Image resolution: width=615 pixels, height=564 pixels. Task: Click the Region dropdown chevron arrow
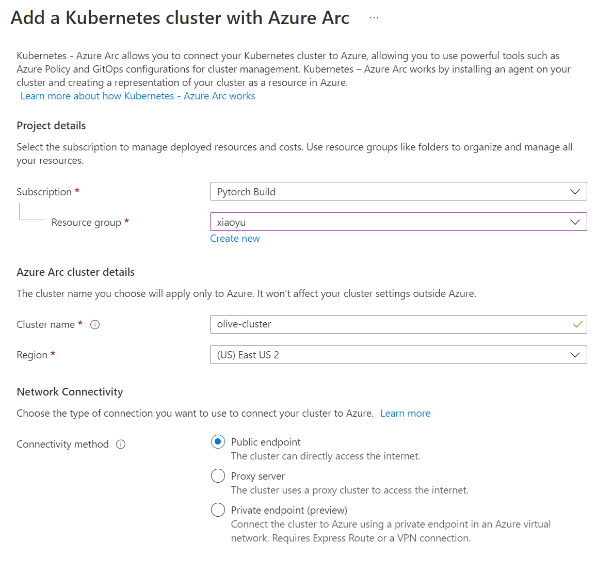pyautogui.click(x=575, y=355)
